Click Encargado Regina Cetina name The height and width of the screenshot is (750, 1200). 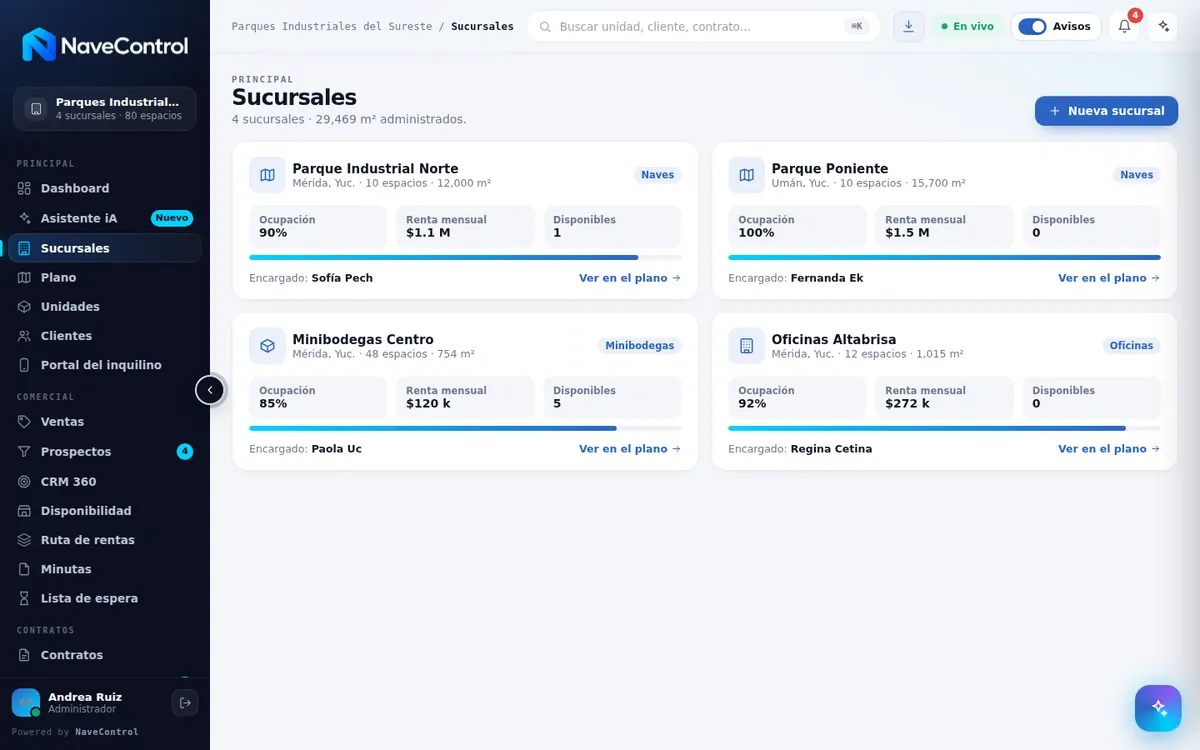click(x=831, y=449)
